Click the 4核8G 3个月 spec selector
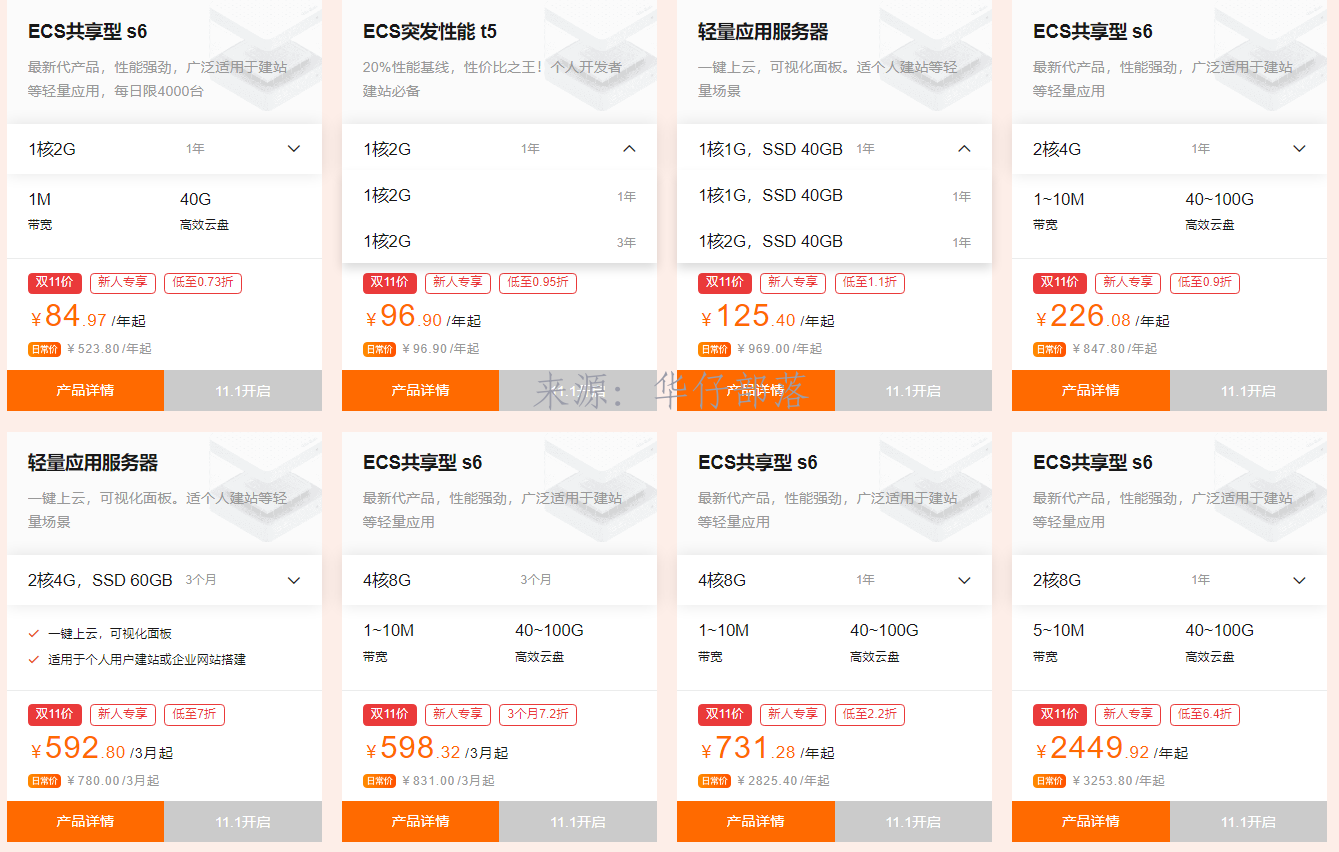This screenshot has width=1339, height=852. (x=499, y=580)
